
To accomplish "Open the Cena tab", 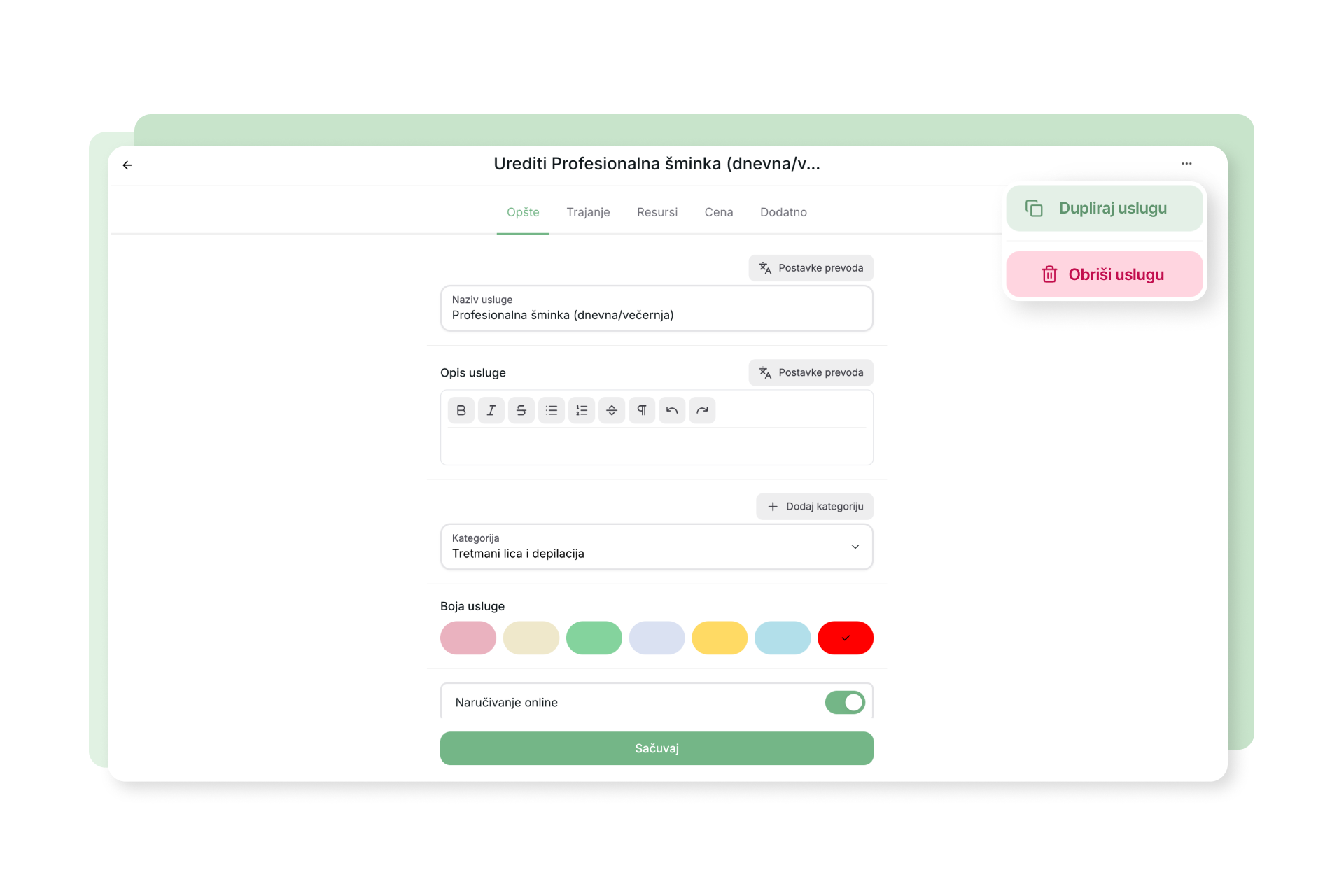I will [x=719, y=212].
